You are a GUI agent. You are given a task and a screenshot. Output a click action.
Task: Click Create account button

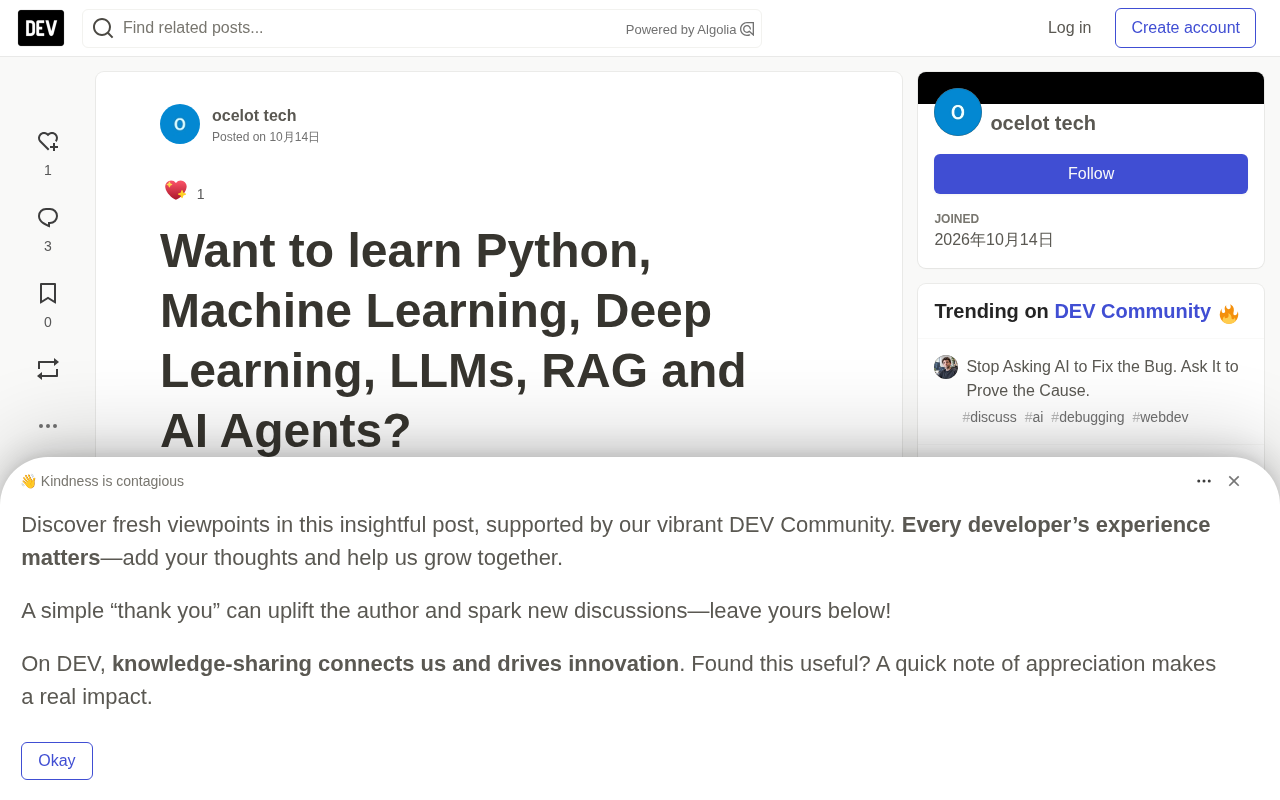(x=1185, y=28)
